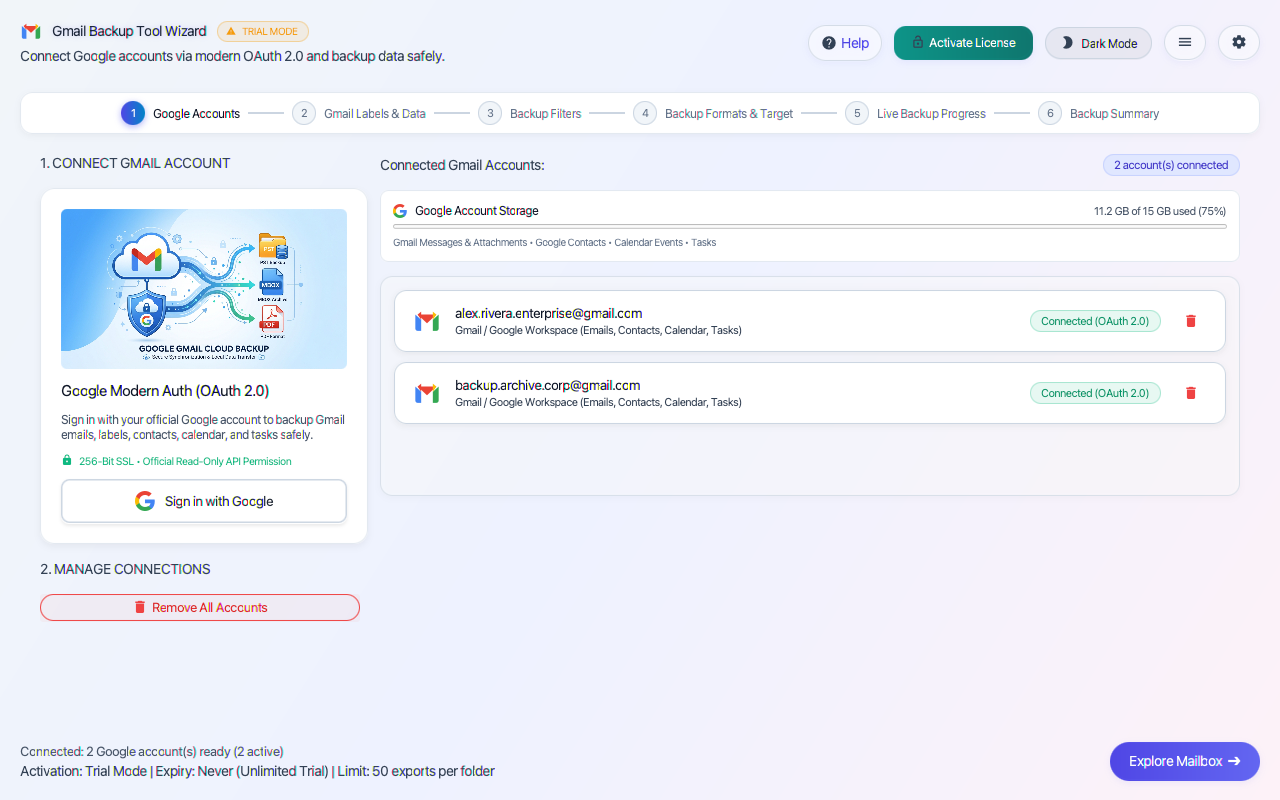
Task: Select the backup.archive.corp@gmail.com email text
Action: point(547,385)
